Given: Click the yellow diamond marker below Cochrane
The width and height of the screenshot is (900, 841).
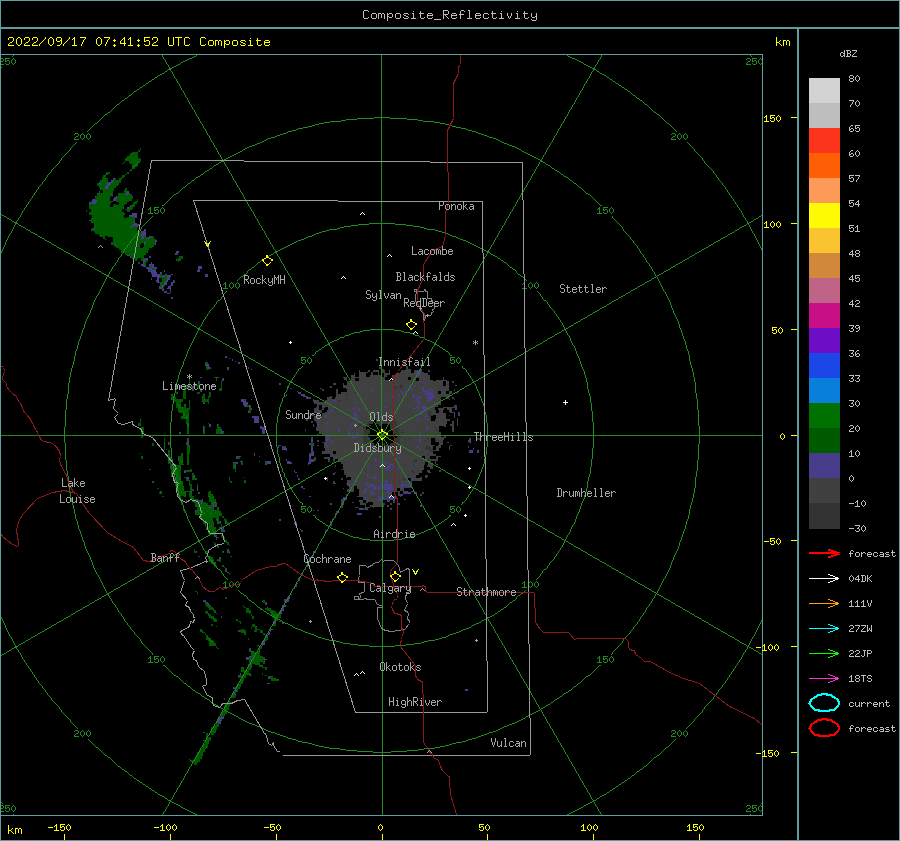Looking at the screenshot, I should 343,578.
